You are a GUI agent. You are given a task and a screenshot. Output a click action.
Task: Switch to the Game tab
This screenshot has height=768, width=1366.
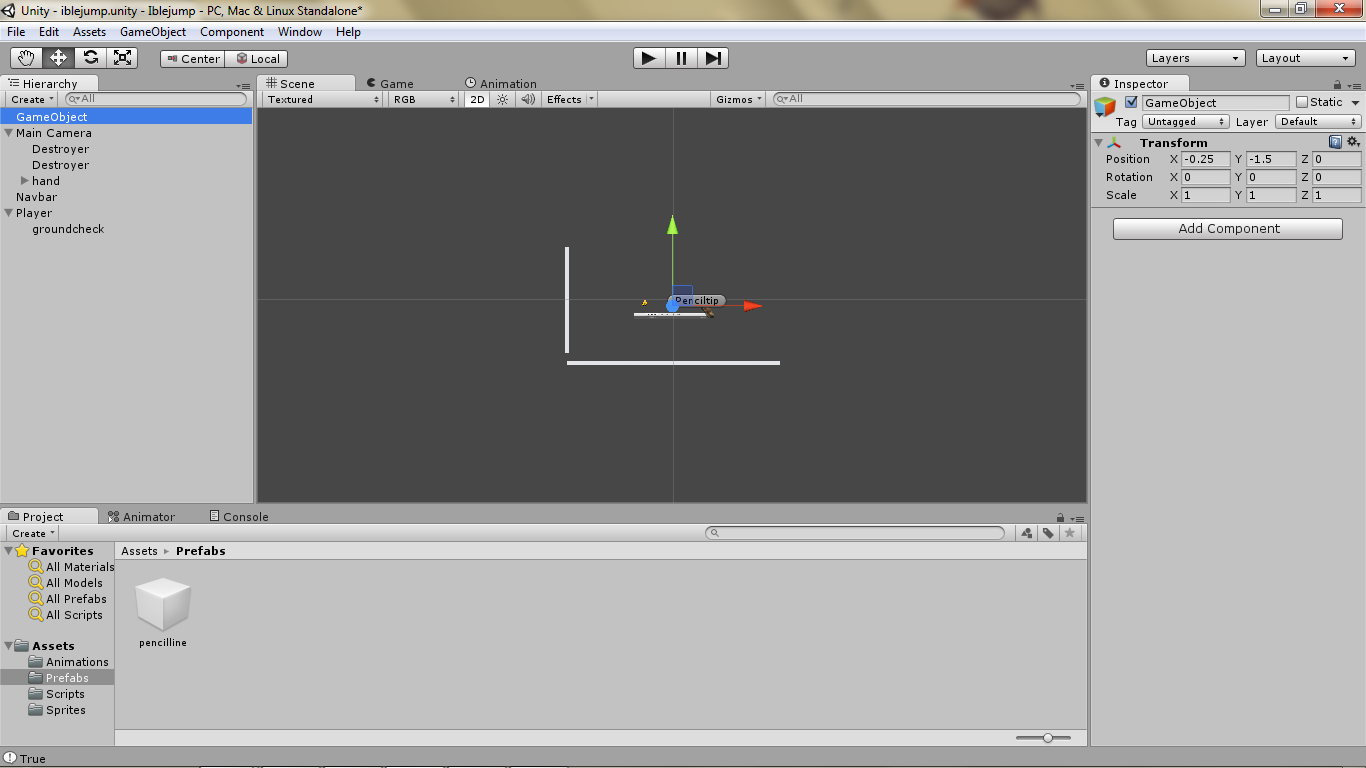click(x=390, y=84)
